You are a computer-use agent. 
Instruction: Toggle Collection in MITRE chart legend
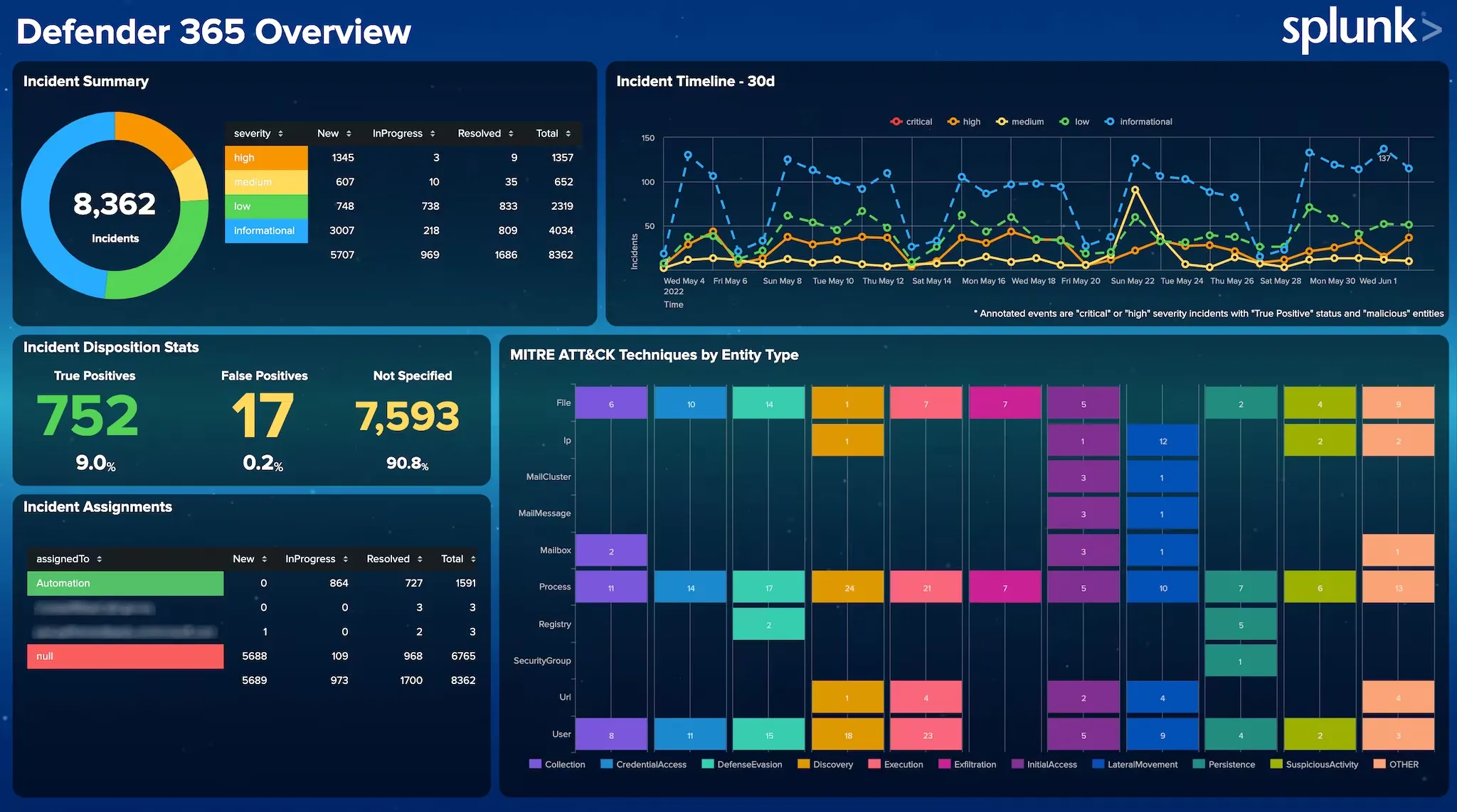557,764
